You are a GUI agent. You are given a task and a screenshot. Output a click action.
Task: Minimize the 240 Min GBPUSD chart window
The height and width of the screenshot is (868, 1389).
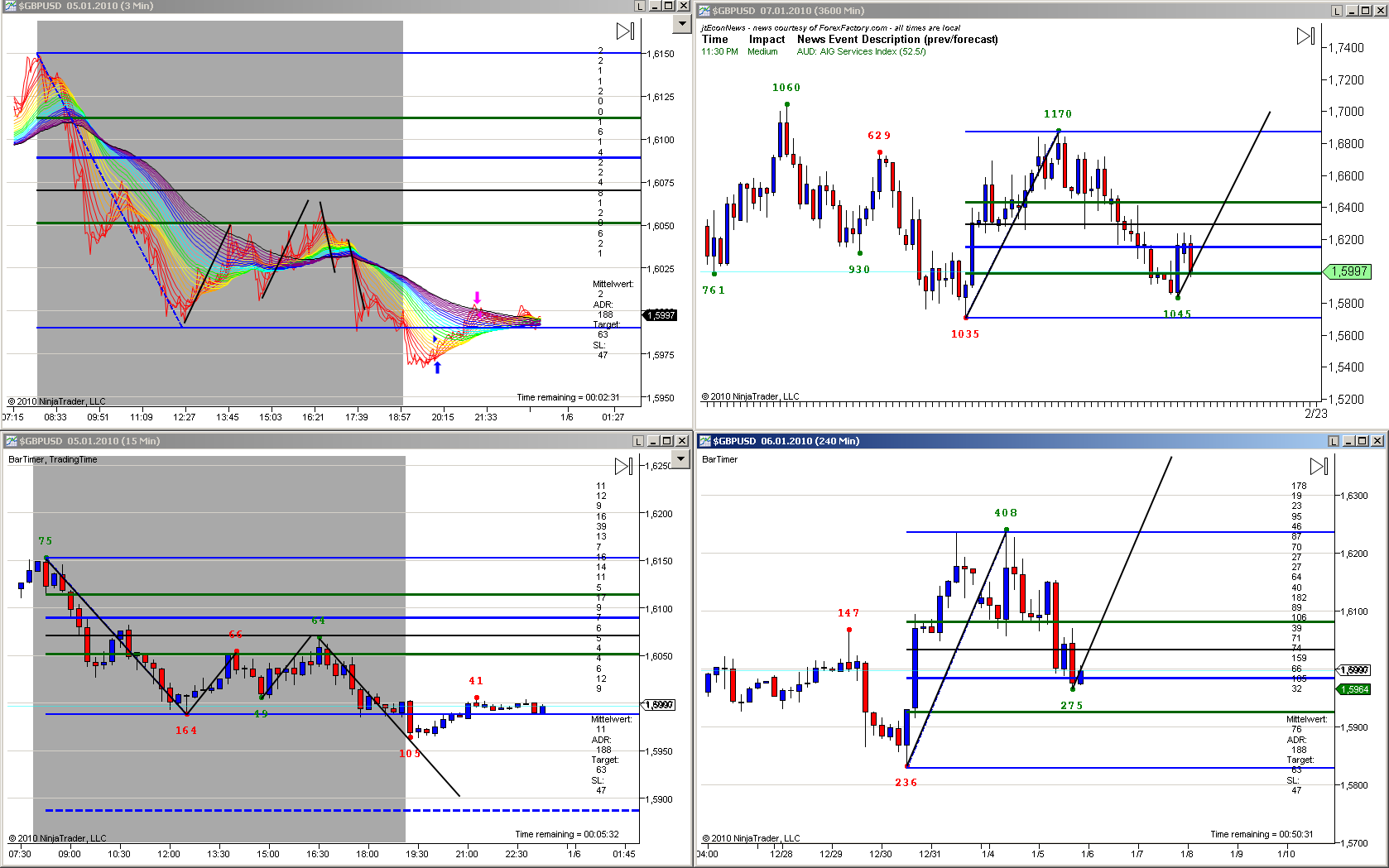(x=1349, y=441)
